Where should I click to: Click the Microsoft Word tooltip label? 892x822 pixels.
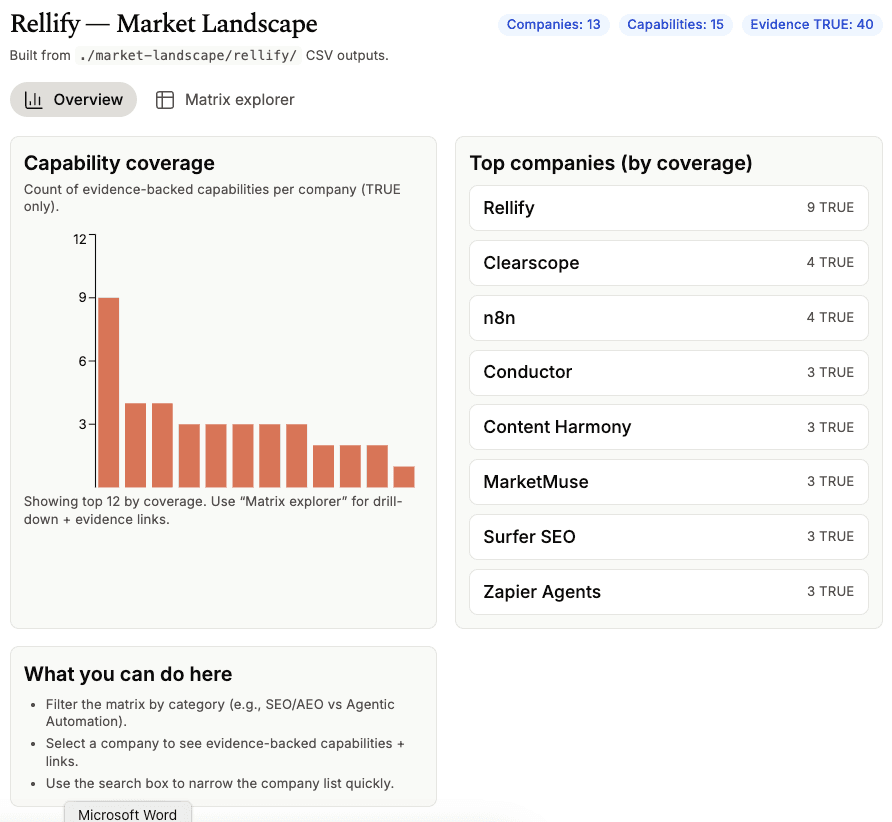(127, 814)
